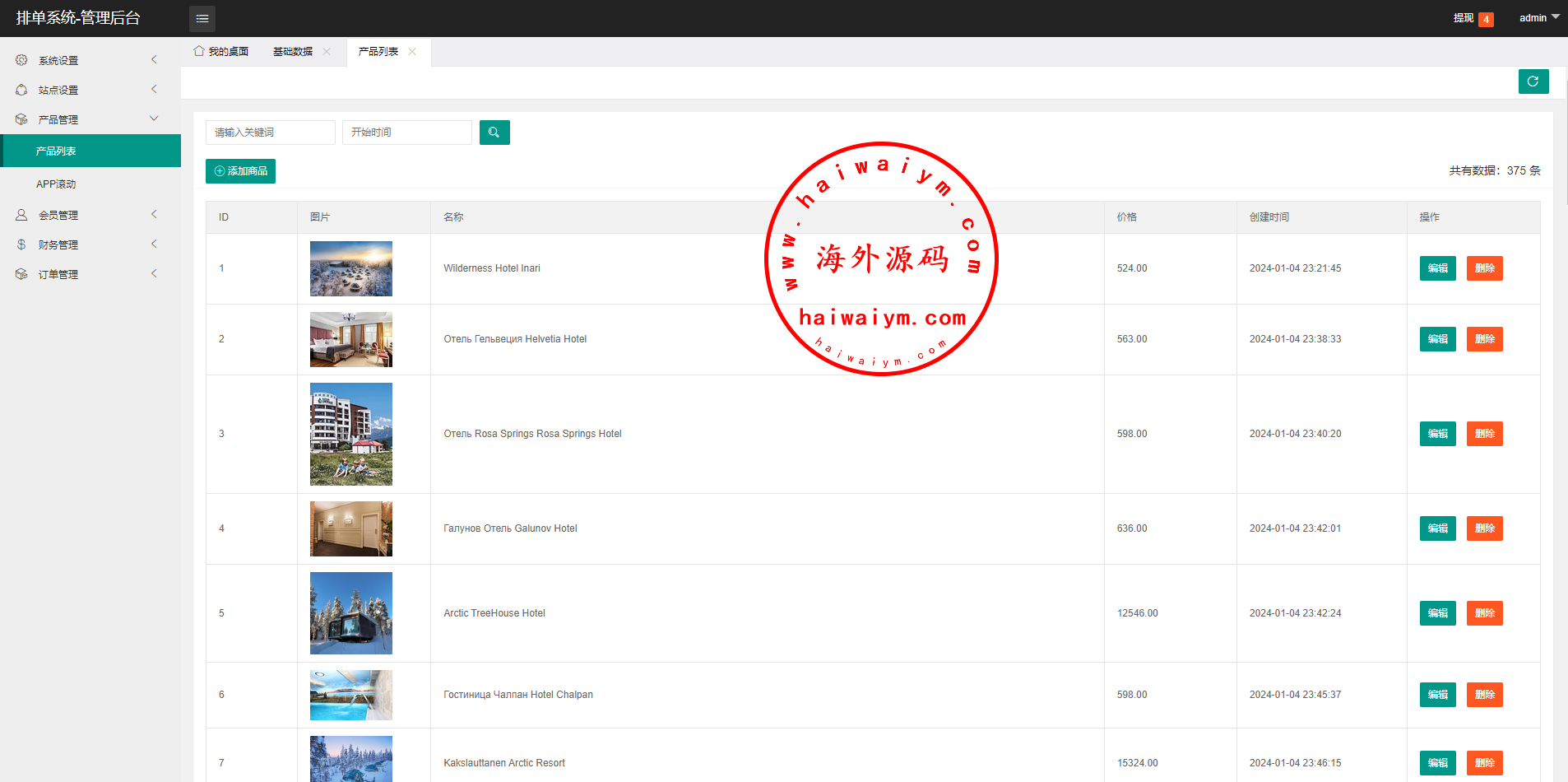Switch to the 基础数据 tab
Viewport: 1568px width, 782px height.
pyautogui.click(x=292, y=52)
